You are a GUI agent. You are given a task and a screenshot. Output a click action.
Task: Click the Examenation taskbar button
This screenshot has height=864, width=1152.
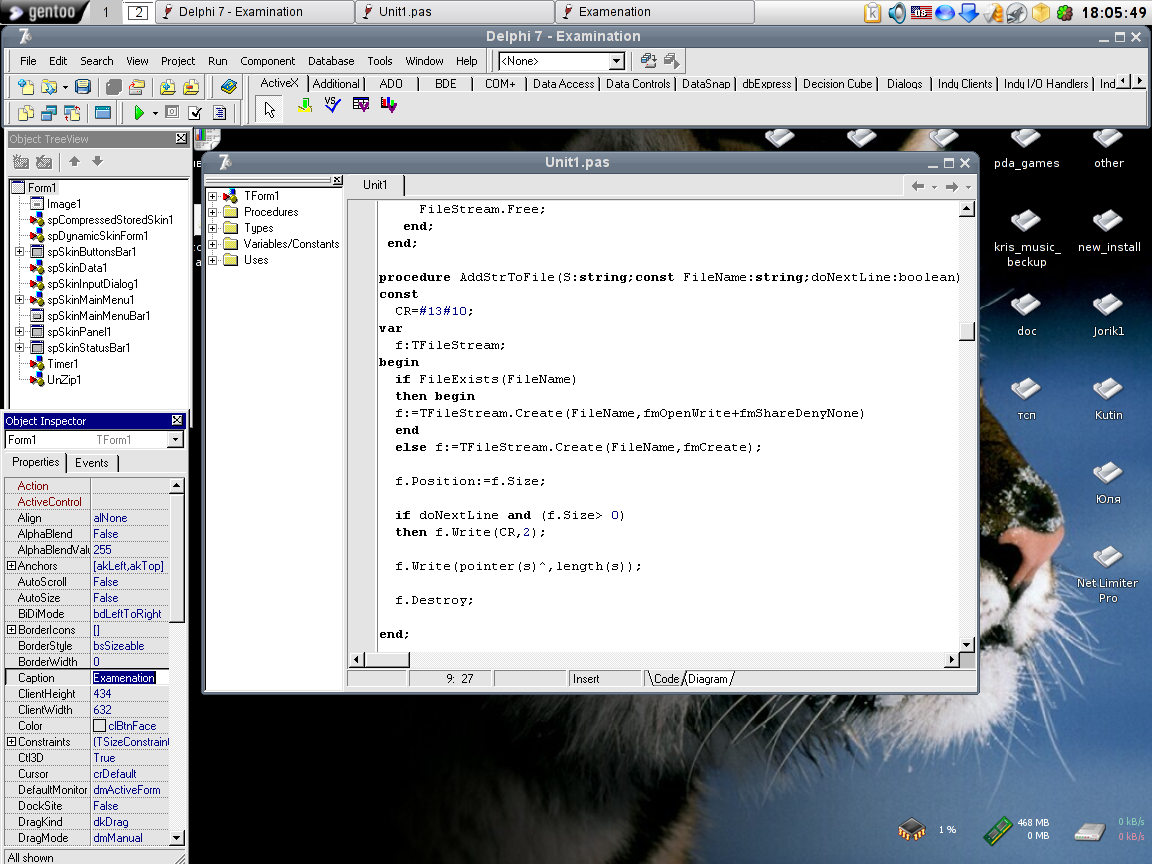click(x=655, y=12)
